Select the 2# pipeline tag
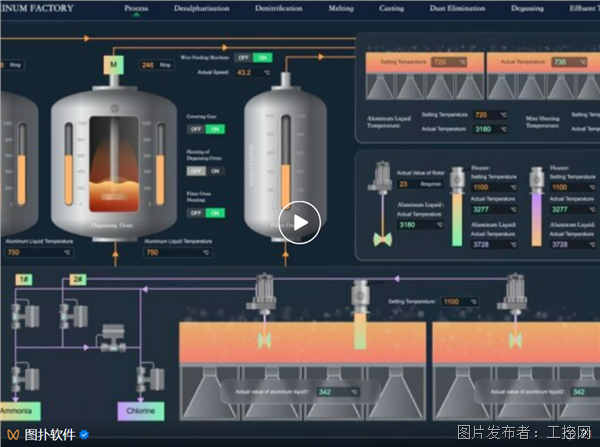Image resolution: width=600 pixels, height=447 pixels. 78,280
